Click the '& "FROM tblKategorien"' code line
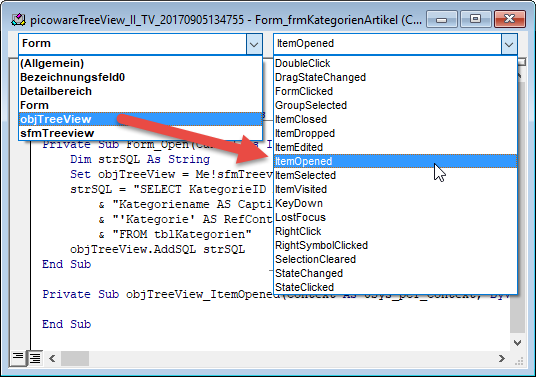Image resolution: width=536 pixels, height=377 pixels. pyautogui.click(x=175, y=234)
